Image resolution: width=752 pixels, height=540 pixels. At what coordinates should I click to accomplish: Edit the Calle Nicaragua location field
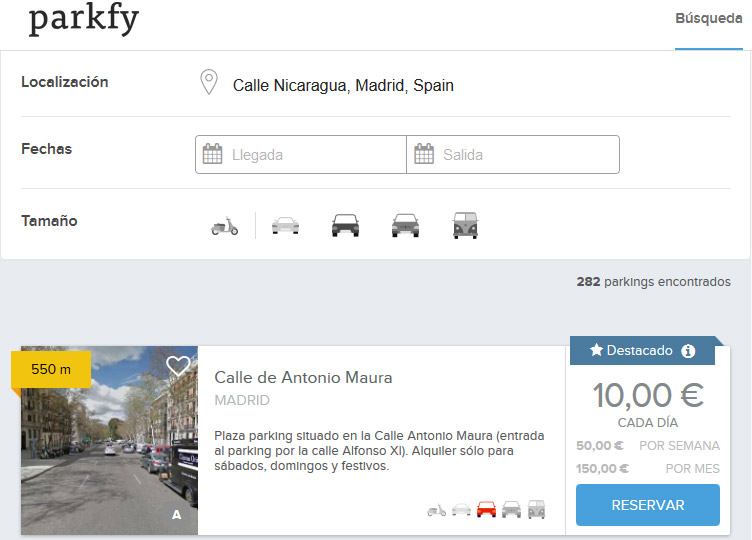coord(343,85)
